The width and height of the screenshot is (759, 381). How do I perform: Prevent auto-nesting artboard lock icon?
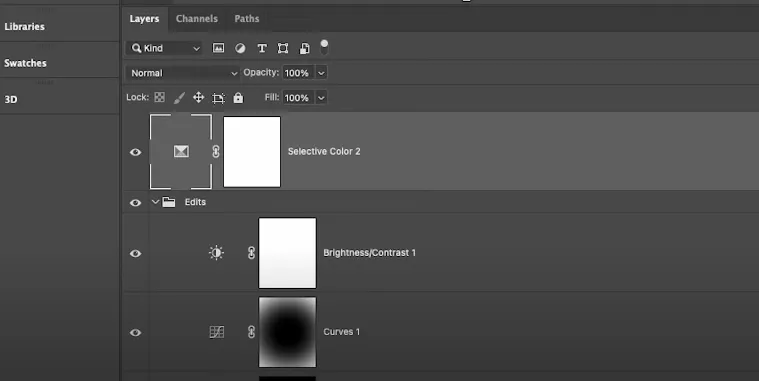coord(218,98)
